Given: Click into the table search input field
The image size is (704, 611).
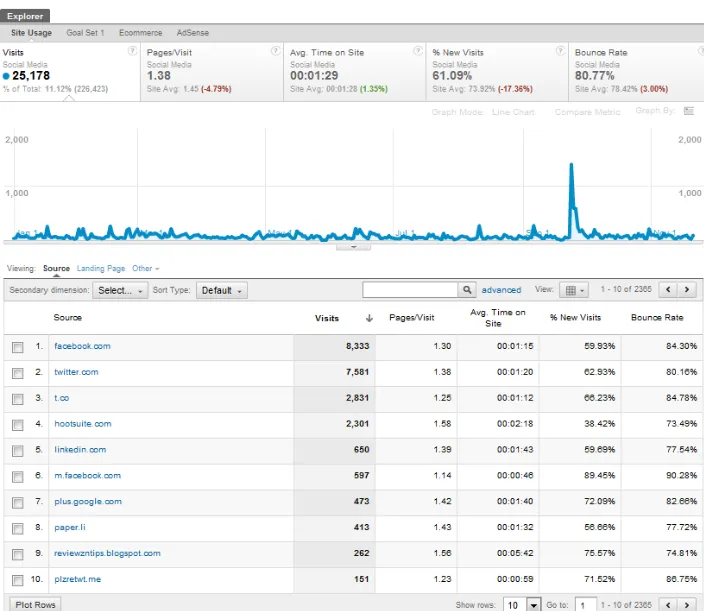Looking at the screenshot, I should 410,290.
